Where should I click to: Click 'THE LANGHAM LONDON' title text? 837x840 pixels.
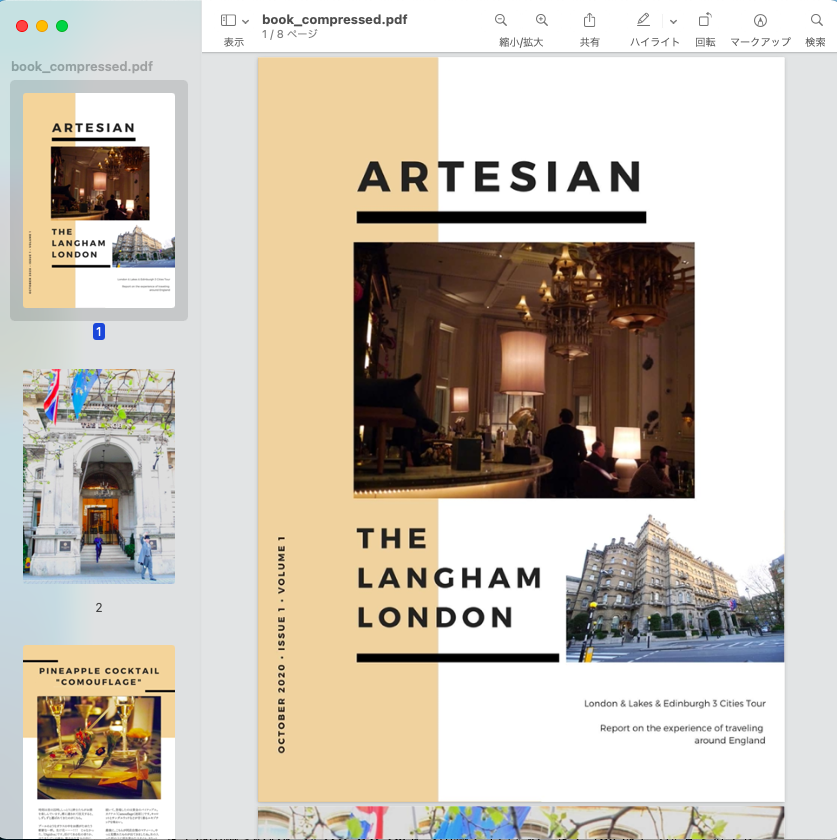coord(450,578)
